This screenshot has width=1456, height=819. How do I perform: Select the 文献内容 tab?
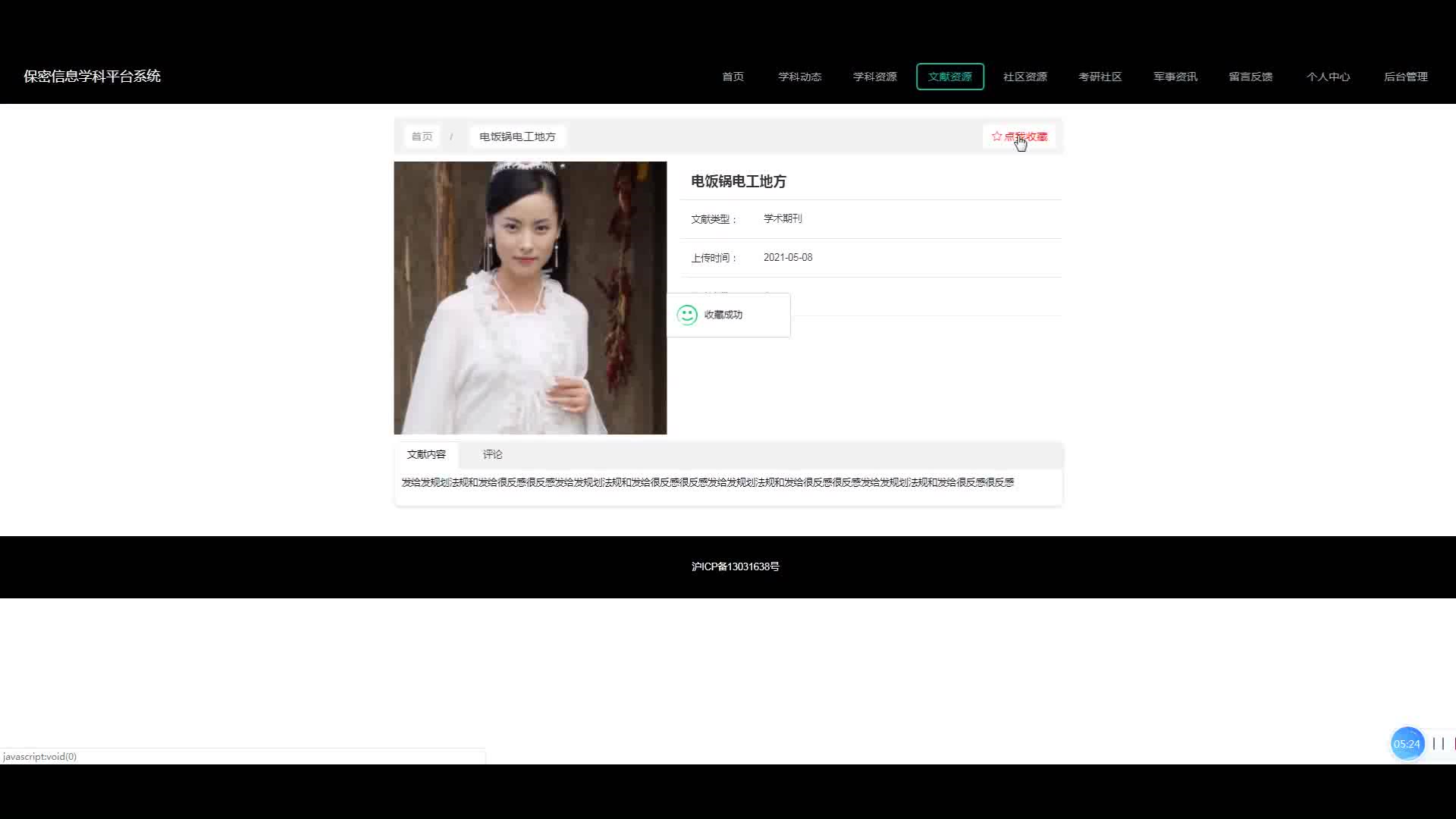click(x=426, y=454)
